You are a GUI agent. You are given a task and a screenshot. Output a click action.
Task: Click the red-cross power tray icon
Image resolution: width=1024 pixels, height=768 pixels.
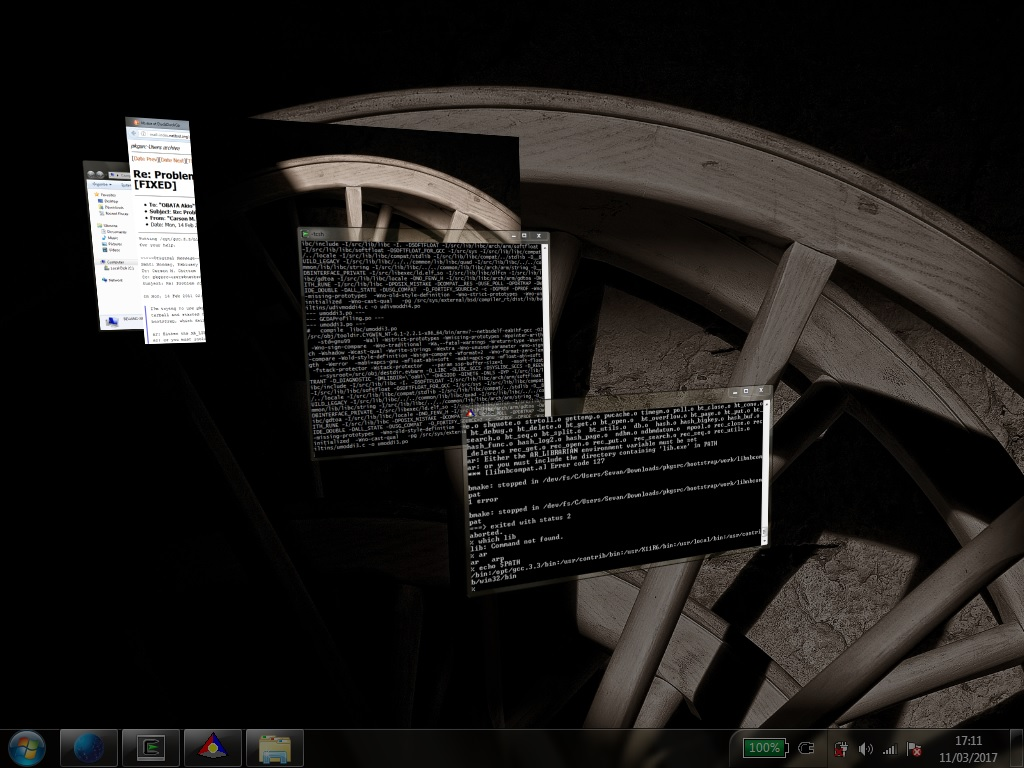[x=841, y=749]
